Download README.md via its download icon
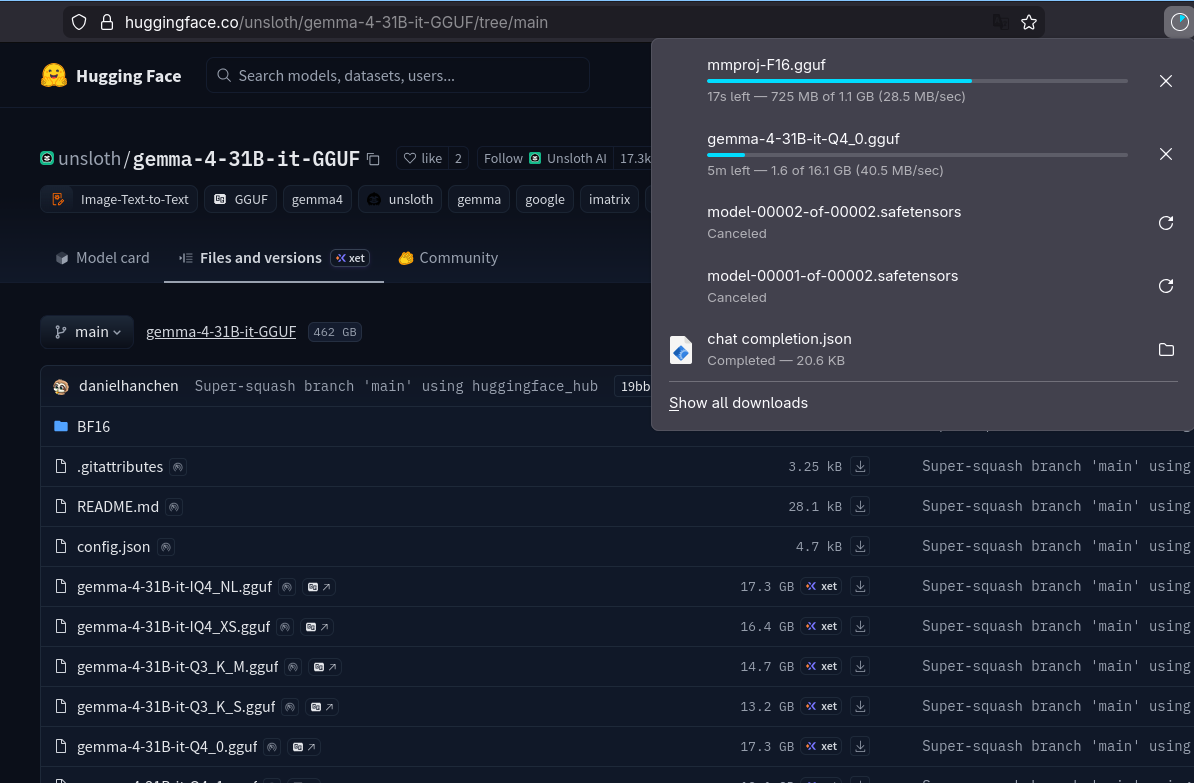The image size is (1194, 783). 860,507
